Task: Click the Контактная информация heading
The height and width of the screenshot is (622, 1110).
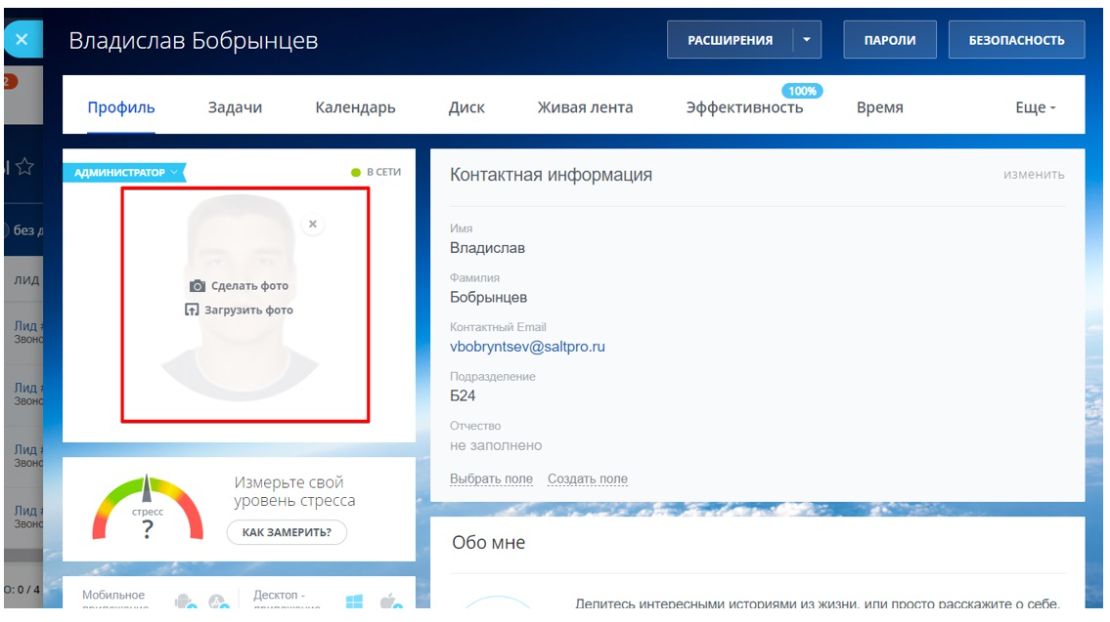Action: [x=551, y=175]
